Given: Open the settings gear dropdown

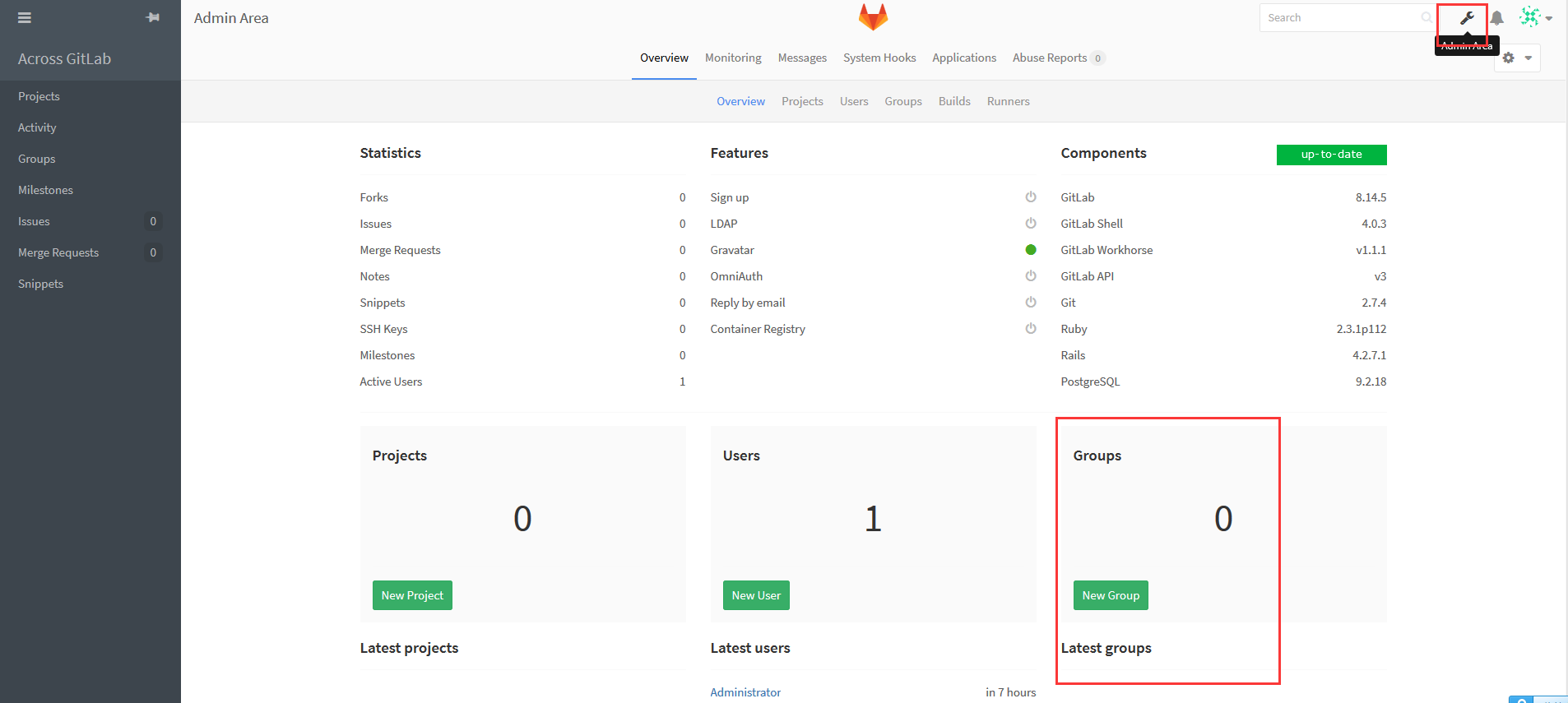Looking at the screenshot, I should (x=1517, y=58).
